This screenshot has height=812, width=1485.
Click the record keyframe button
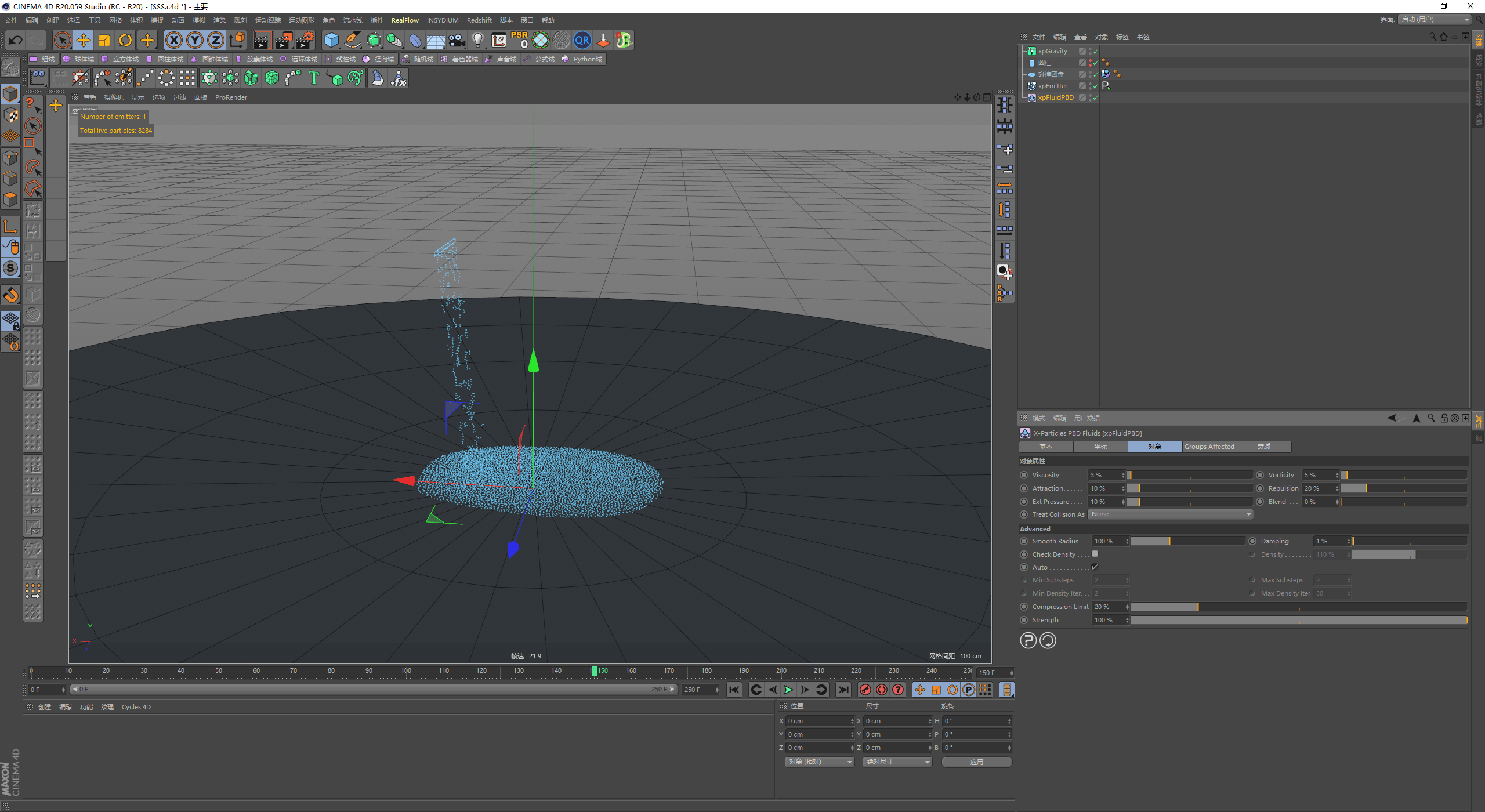pyautogui.click(x=865, y=690)
